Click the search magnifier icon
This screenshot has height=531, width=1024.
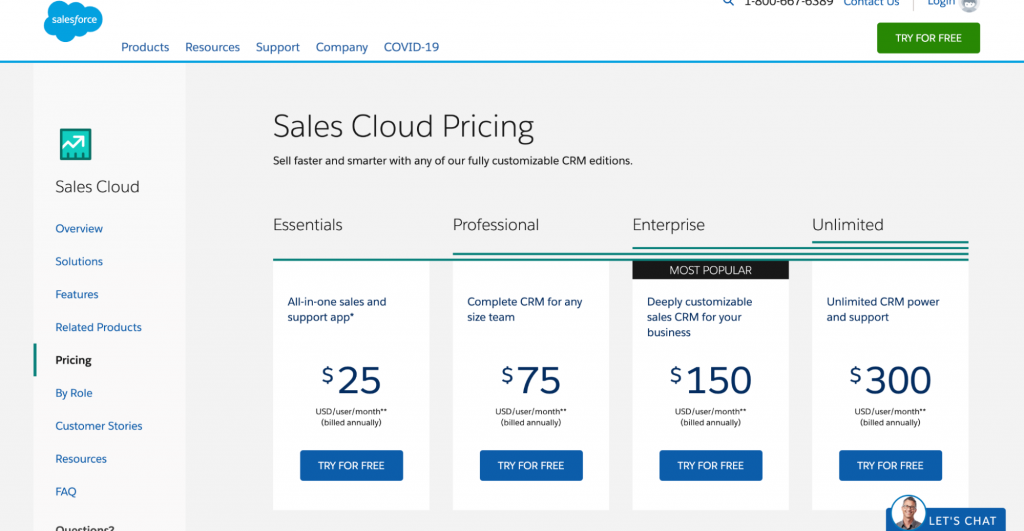(728, 3)
